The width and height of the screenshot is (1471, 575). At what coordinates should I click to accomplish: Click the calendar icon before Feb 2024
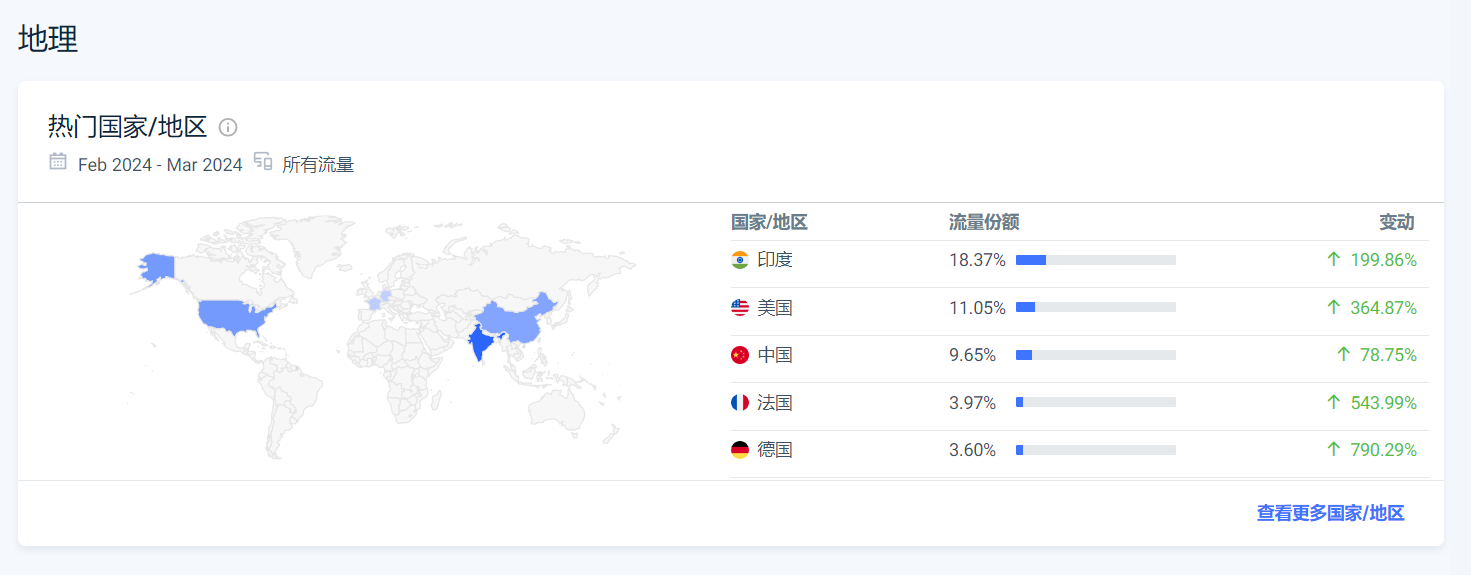point(58,161)
